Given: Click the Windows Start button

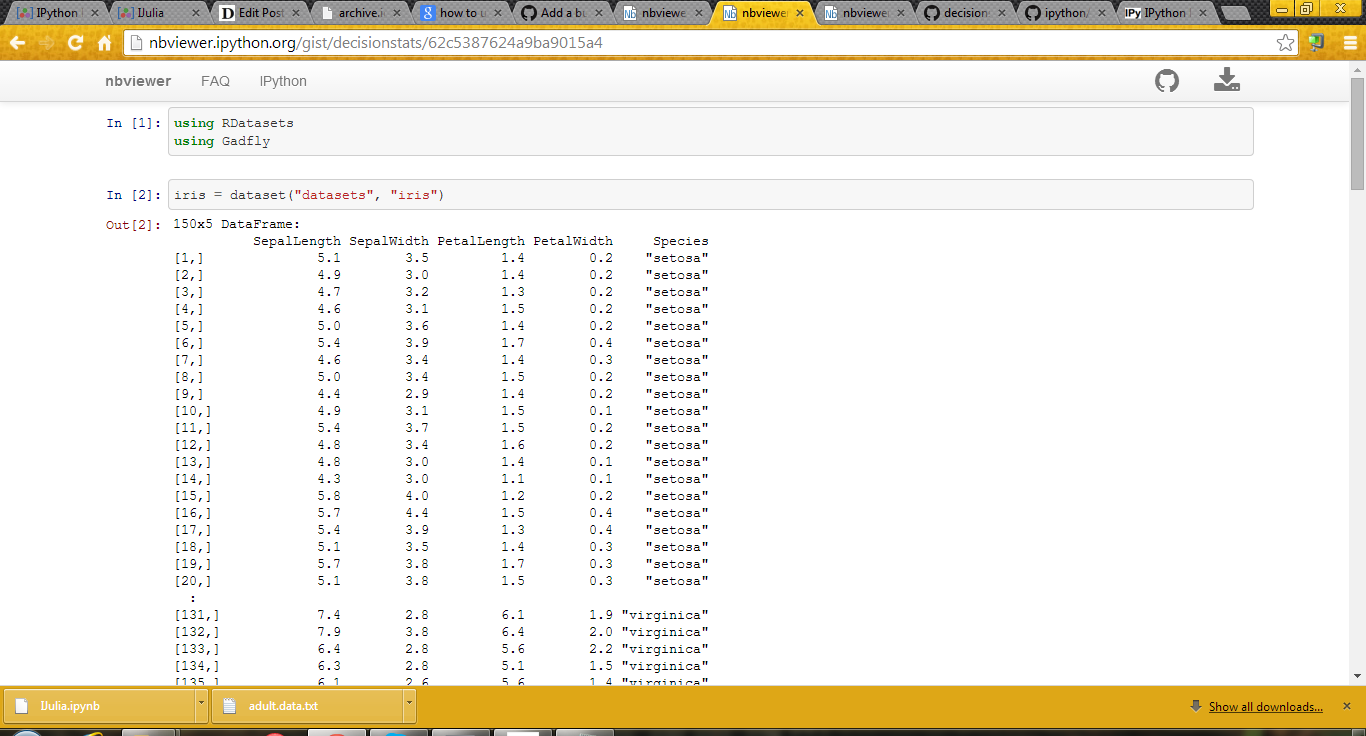Looking at the screenshot, I should [28, 732].
